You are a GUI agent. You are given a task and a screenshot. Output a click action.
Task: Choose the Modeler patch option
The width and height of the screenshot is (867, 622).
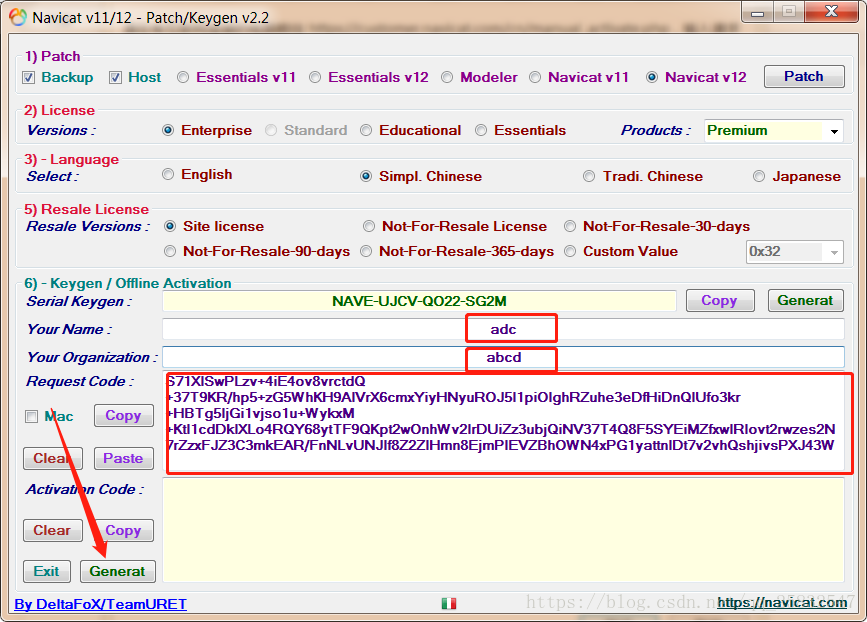(447, 77)
